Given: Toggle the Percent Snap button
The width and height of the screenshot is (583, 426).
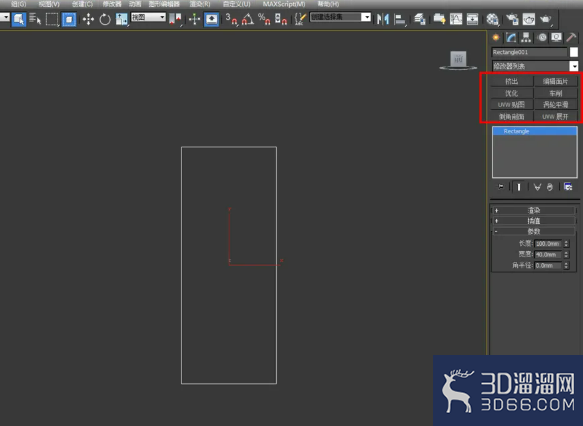Looking at the screenshot, I should click(x=264, y=19).
